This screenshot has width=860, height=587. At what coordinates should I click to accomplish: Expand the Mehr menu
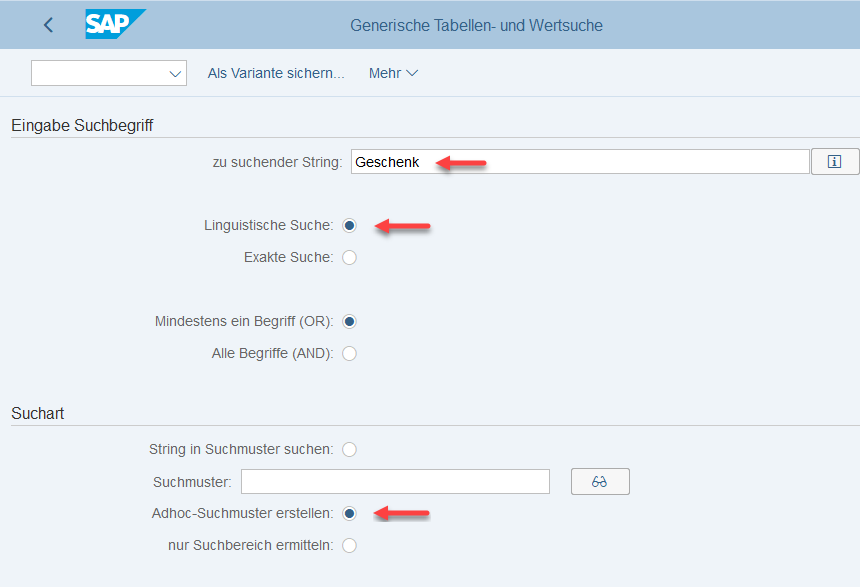(x=393, y=73)
